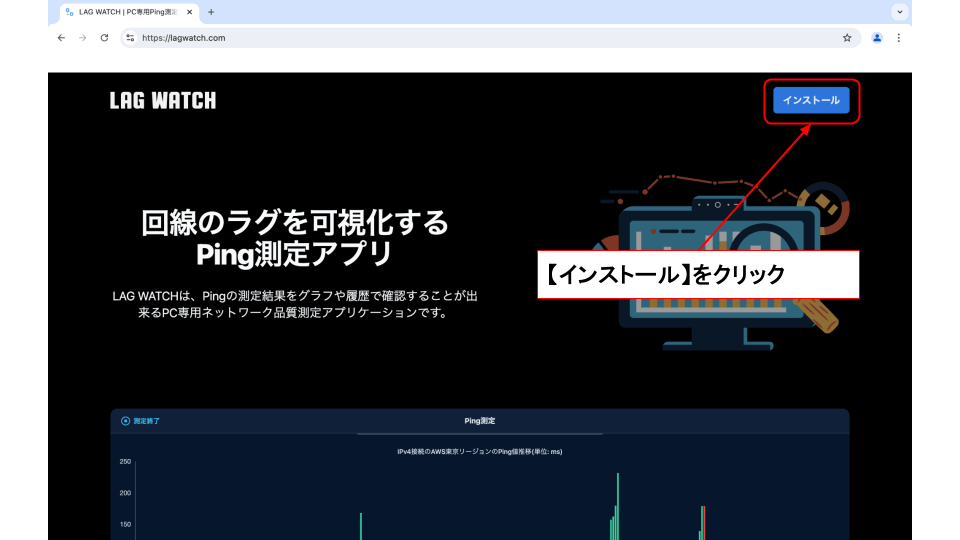The width and height of the screenshot is (960, 540).
Task: Click the tallest green bar in Ping chart
Action: tap(618, 505)
